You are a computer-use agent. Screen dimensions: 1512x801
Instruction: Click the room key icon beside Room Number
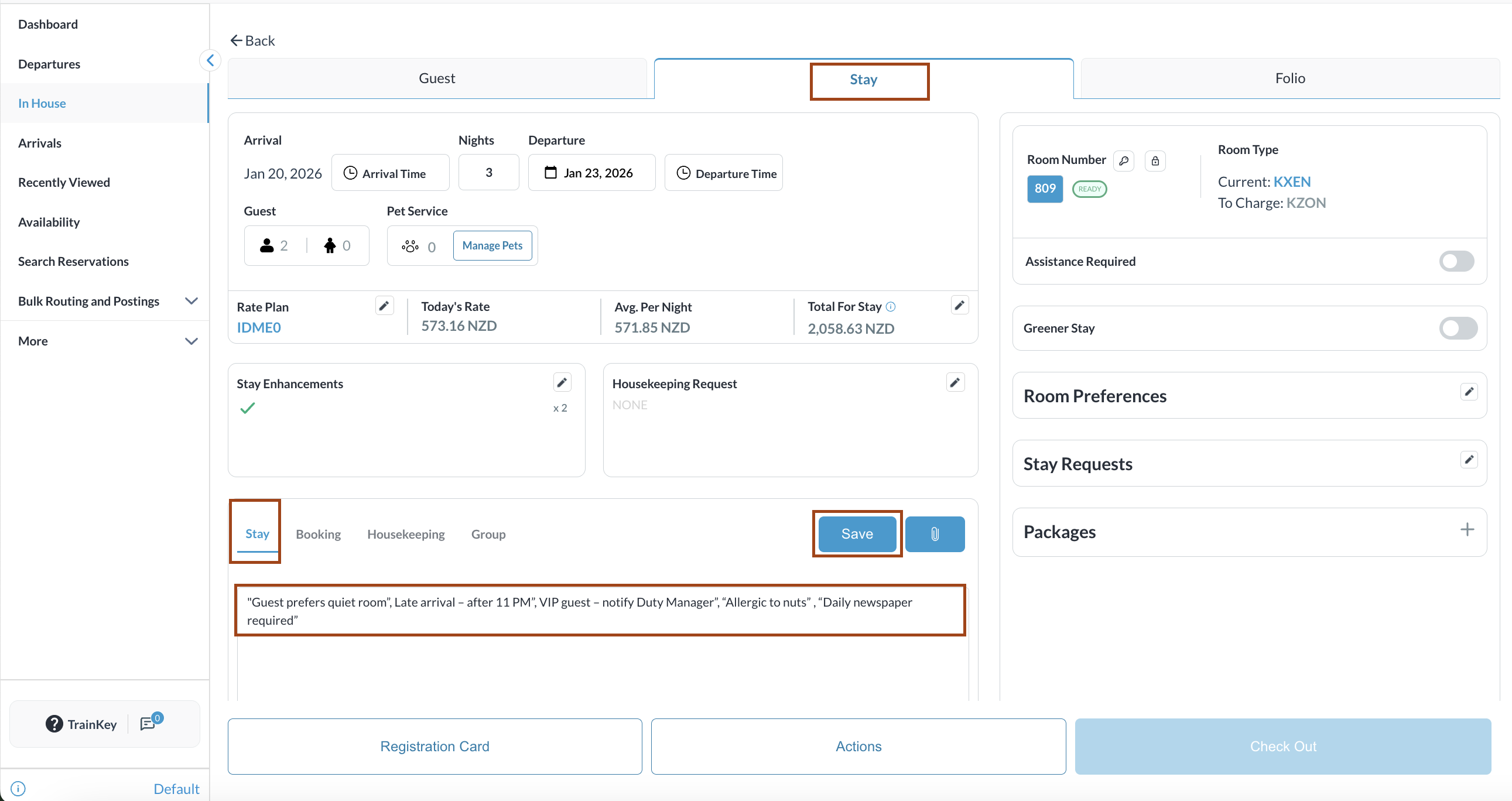[x=1123, y=161]
